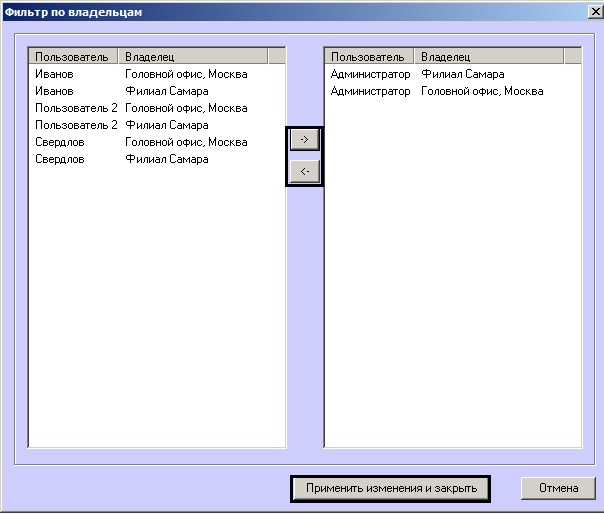Close the owner filter dialog with X

point(596,12)
